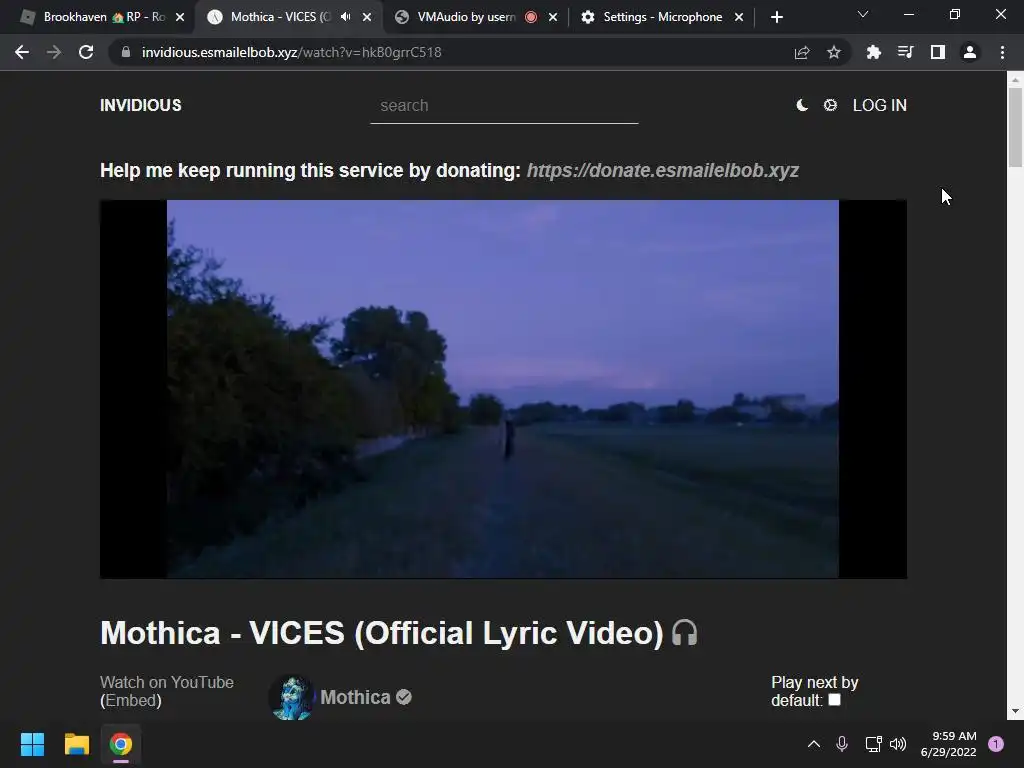Click the video player to pause
The height and width of the screenshot is (768, 1024).
503,389
